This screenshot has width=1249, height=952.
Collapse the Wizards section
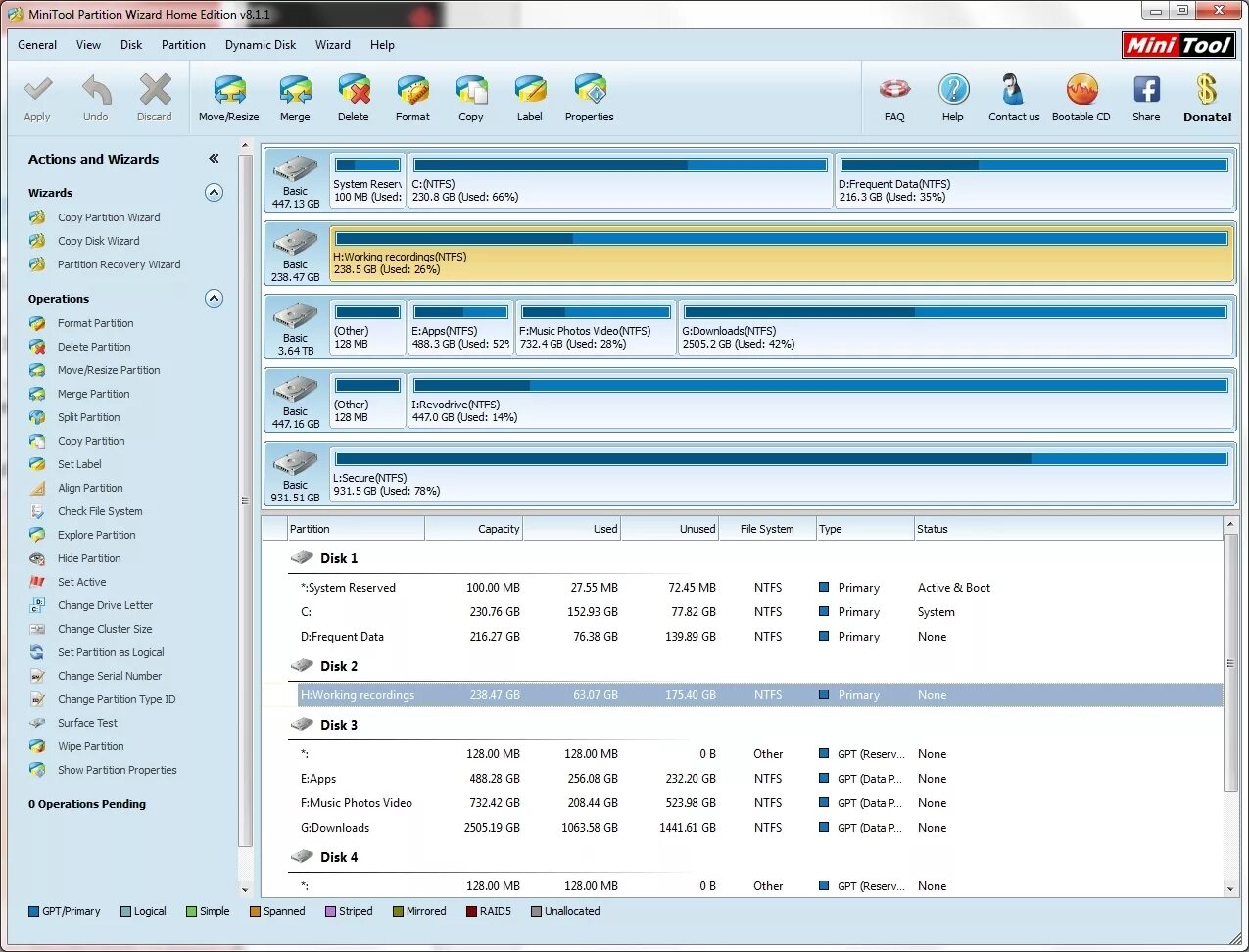point(214,193)
